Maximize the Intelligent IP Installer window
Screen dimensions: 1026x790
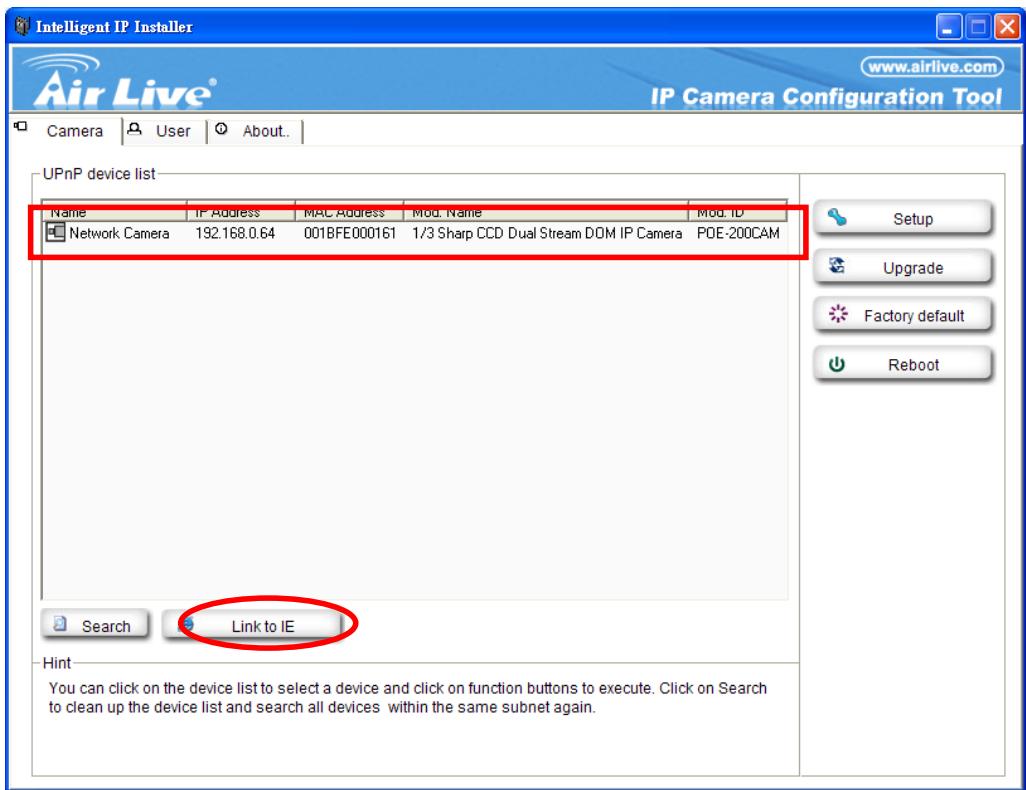click(x=978, y=27)
